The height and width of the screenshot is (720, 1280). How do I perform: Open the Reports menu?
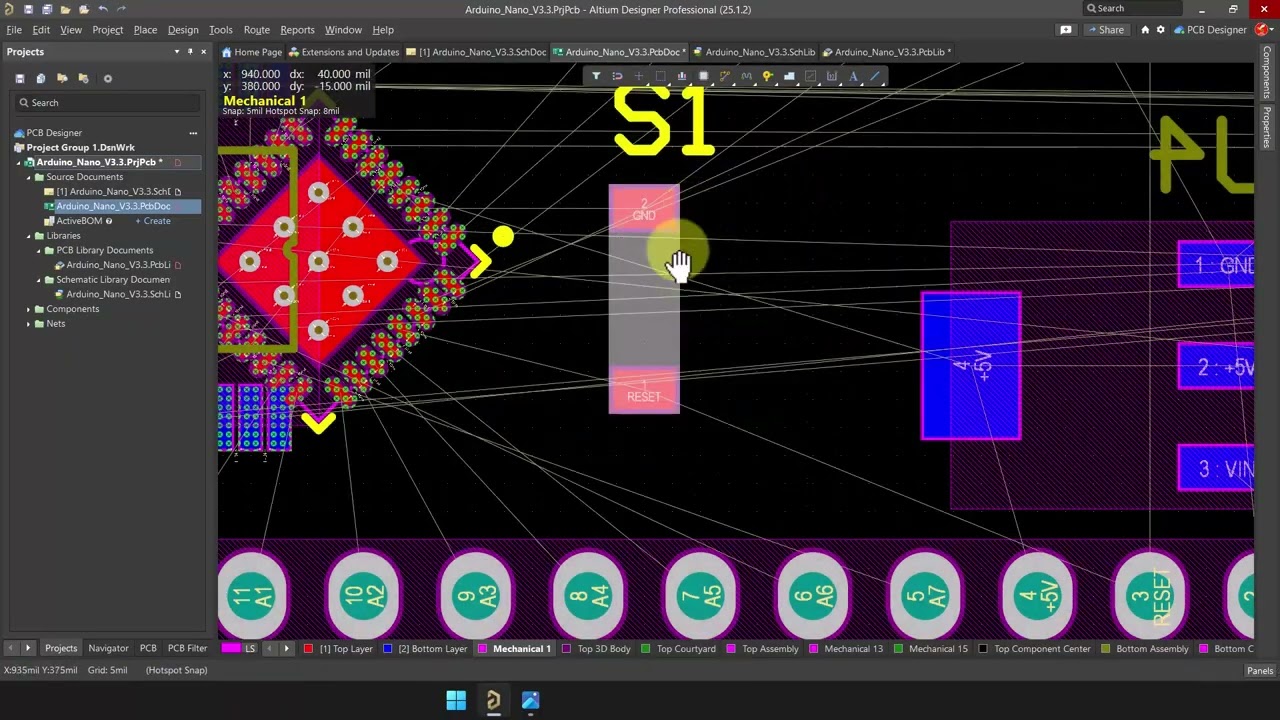coord(297,30)
